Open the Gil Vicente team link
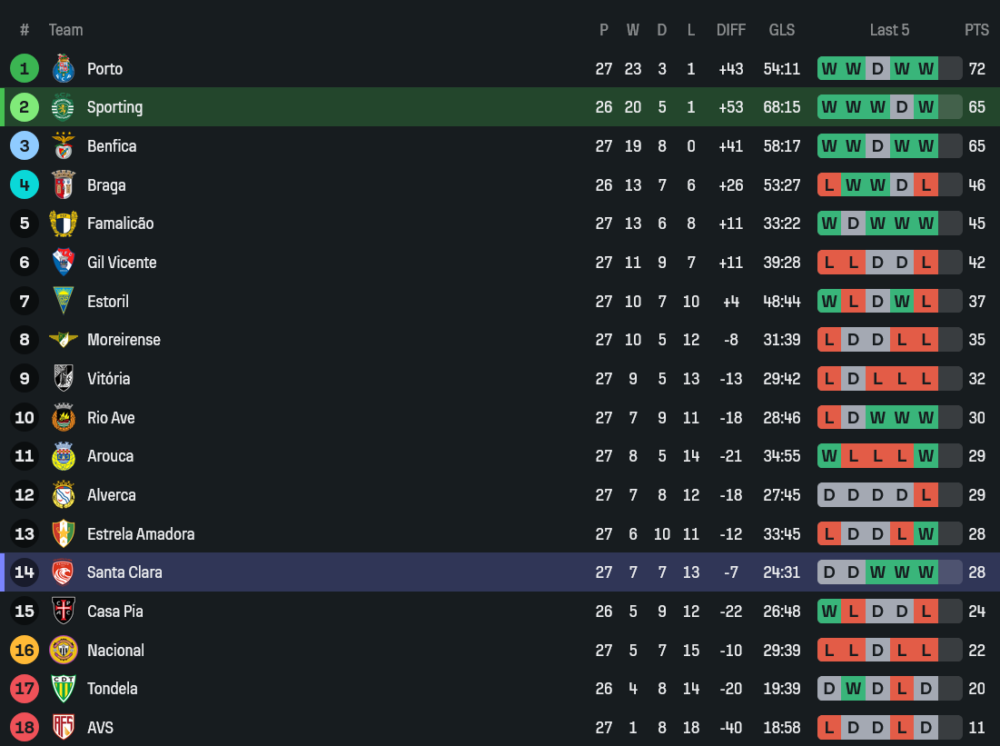Screen dimensions: 1000x746 tap(122, 262)
